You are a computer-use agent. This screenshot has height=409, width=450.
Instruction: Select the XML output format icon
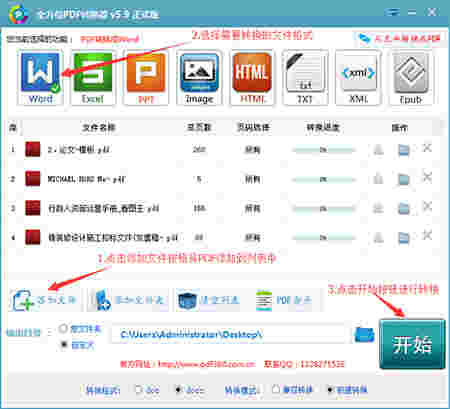tap(358, 78)
